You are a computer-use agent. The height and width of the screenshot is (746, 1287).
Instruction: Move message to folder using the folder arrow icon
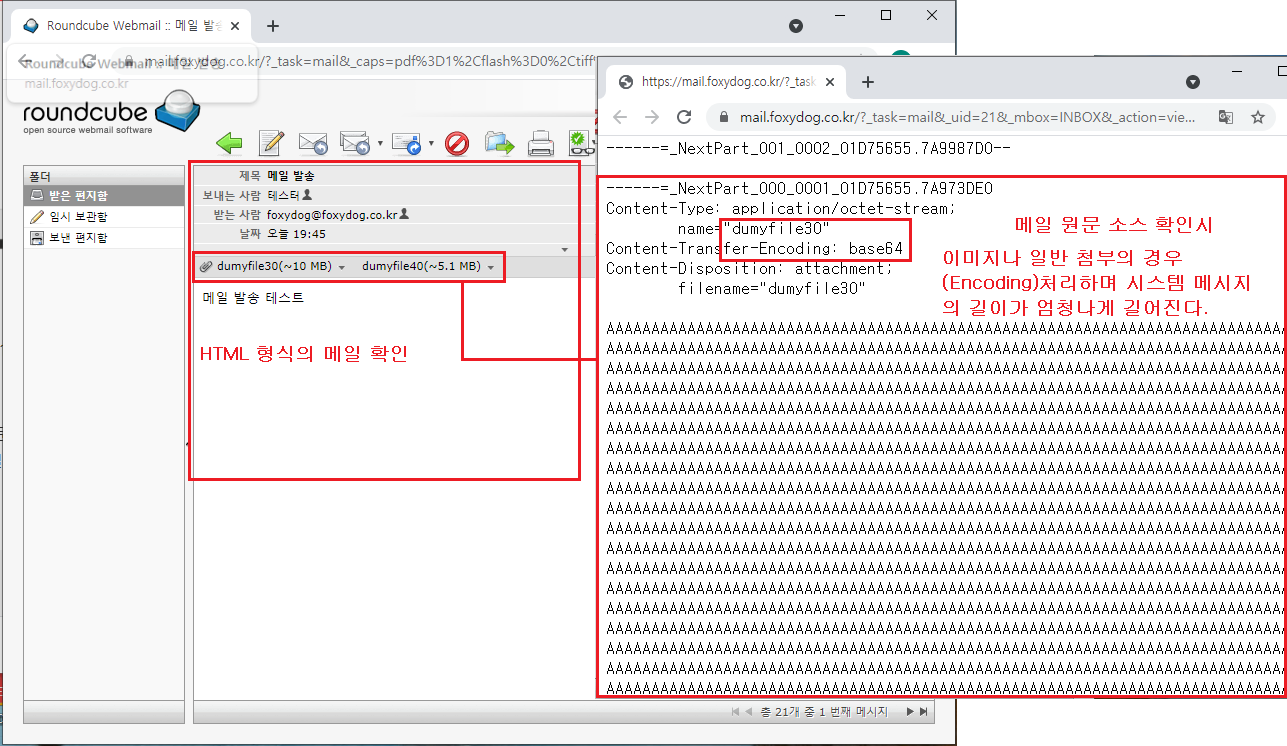tap(499, 144)
